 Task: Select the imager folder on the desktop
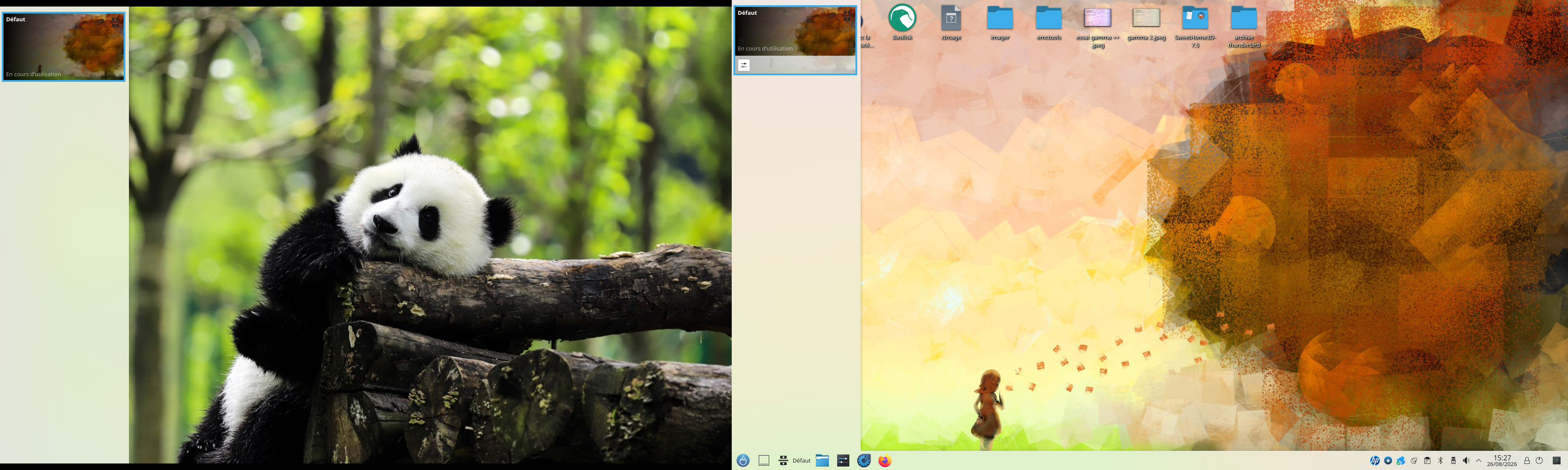tap(1000, 23)
